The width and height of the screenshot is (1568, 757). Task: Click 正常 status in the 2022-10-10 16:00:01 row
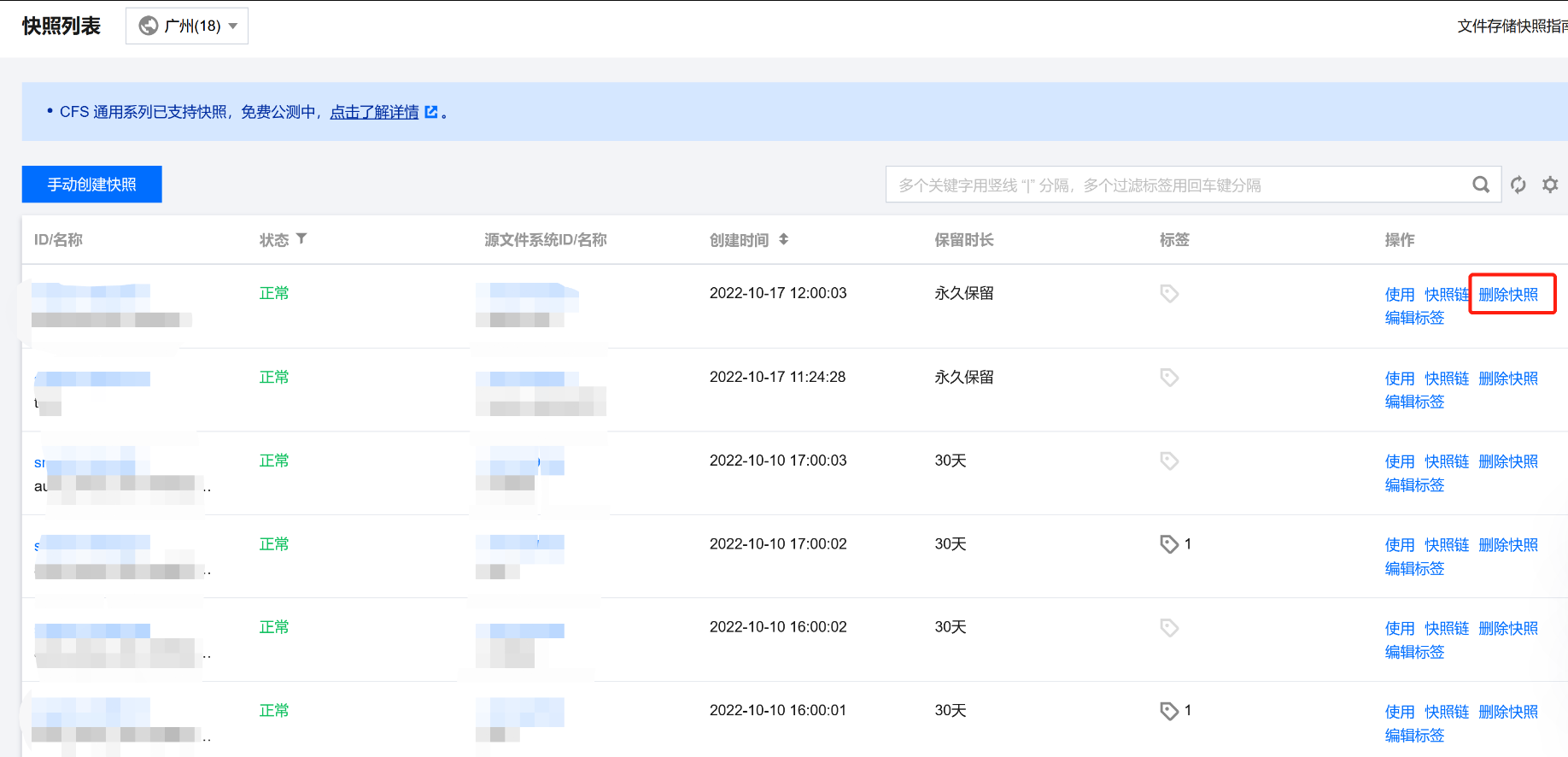pyautogui.click(x=274, y=710)
